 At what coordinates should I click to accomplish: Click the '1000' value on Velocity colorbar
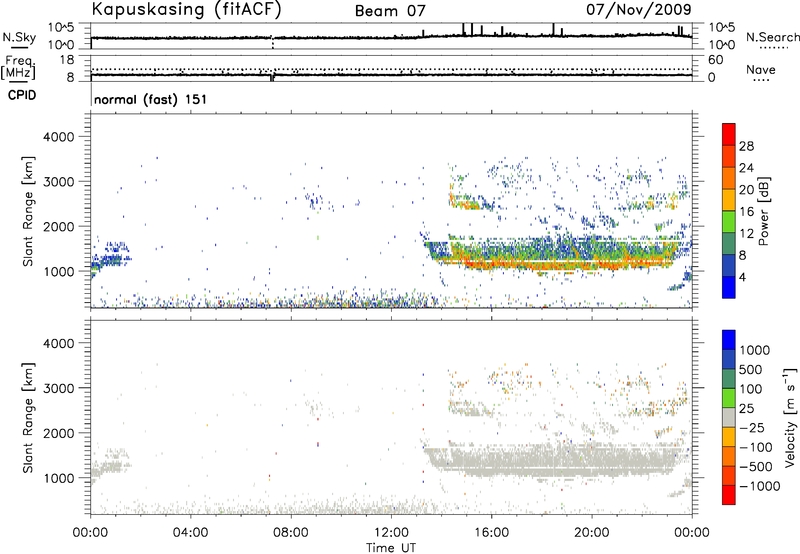coord(755,350)
